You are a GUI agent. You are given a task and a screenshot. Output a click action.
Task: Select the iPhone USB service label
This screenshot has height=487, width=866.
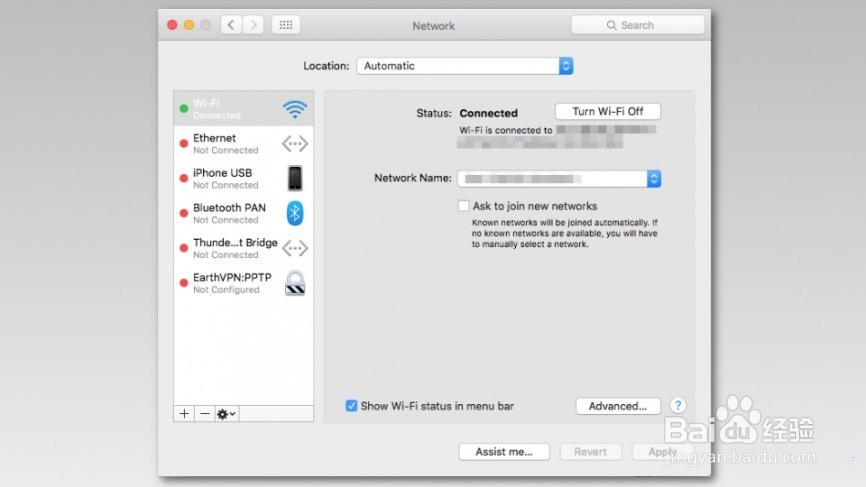point(223,173)
